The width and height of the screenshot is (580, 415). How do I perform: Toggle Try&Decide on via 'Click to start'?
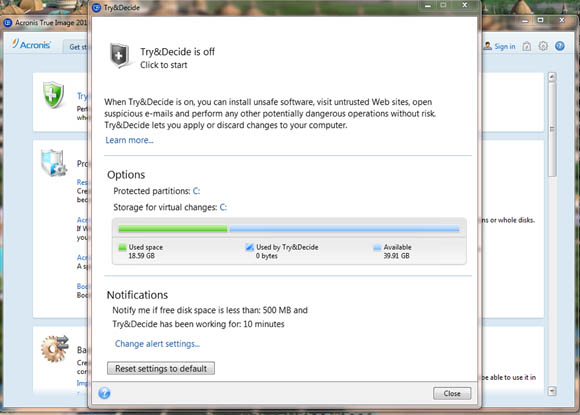point(163,65)
